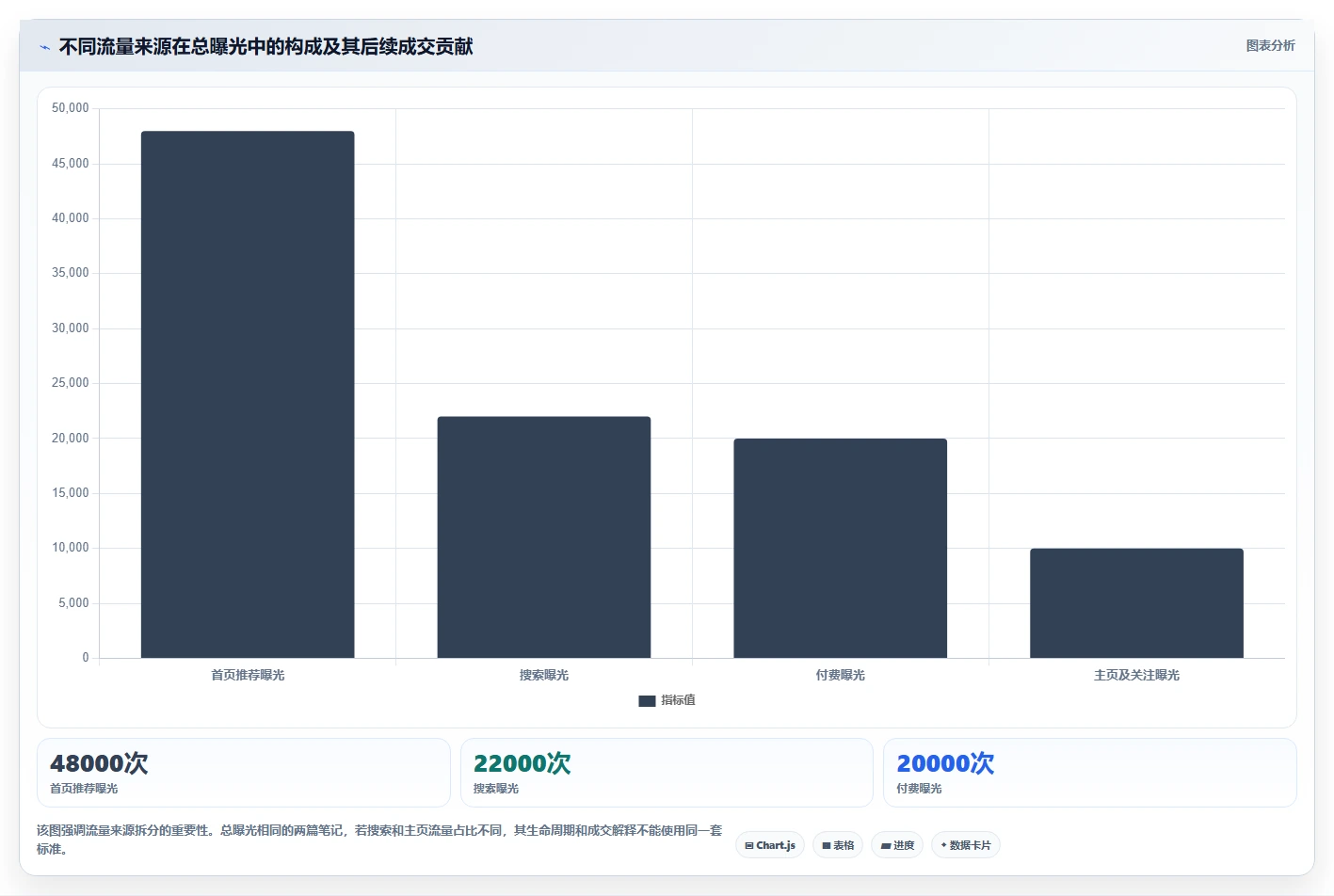Click the 5,000 y-axis tick label
The image size is (1334, 896).
coord(73,603)
